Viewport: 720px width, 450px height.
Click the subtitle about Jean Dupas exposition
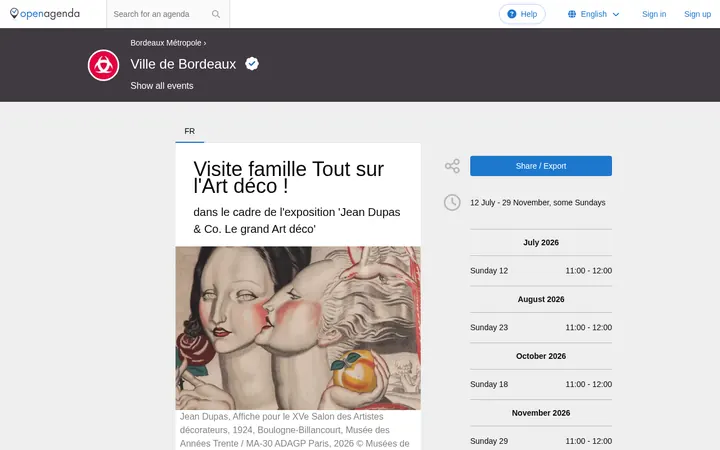point(297,220)
